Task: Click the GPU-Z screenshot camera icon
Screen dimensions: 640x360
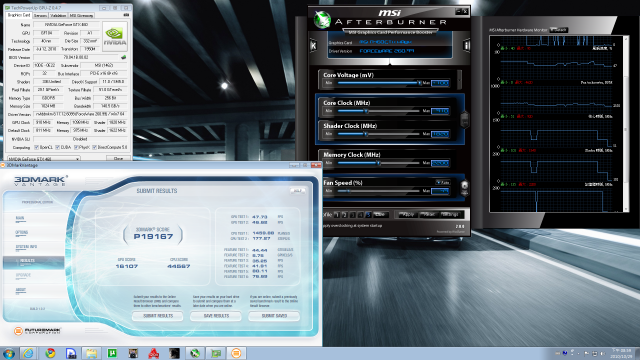Action: (x=126, y=15)
